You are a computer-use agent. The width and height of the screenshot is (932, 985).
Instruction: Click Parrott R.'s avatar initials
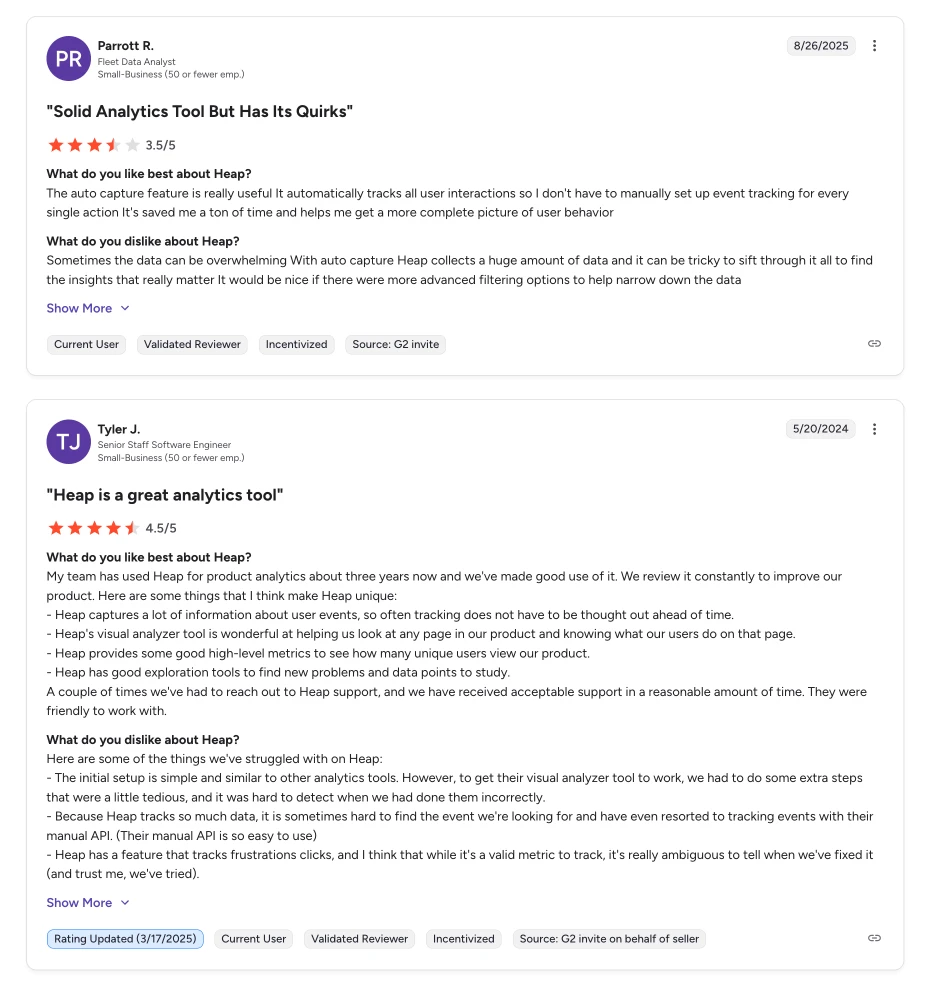pos(68,58)
